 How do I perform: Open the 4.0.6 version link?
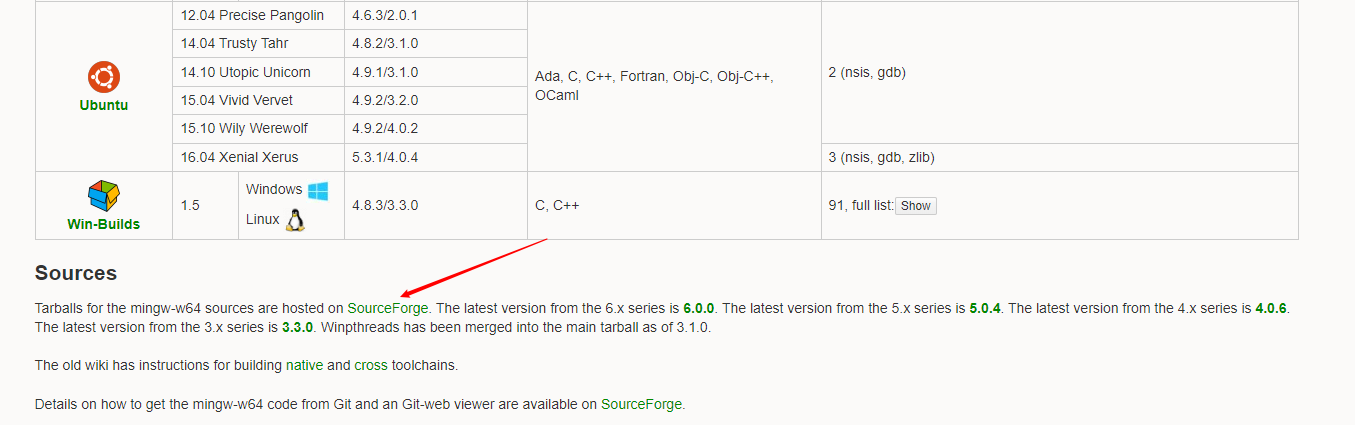[1272, 308]
